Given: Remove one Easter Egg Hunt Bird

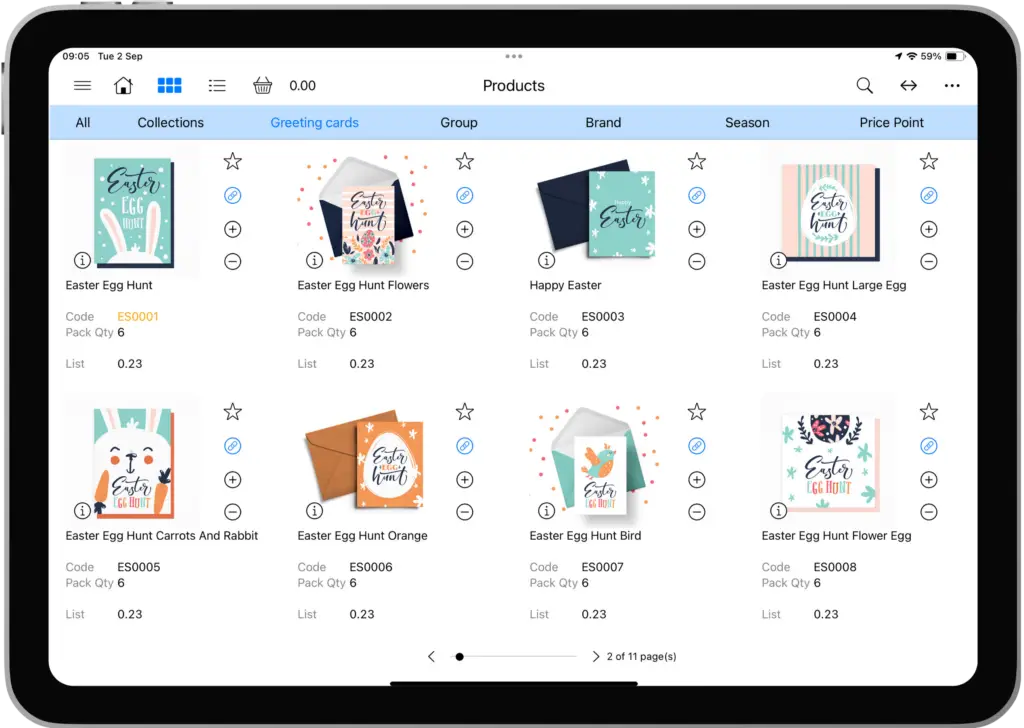Looking at the screenshot, I should tap(697, 512).
